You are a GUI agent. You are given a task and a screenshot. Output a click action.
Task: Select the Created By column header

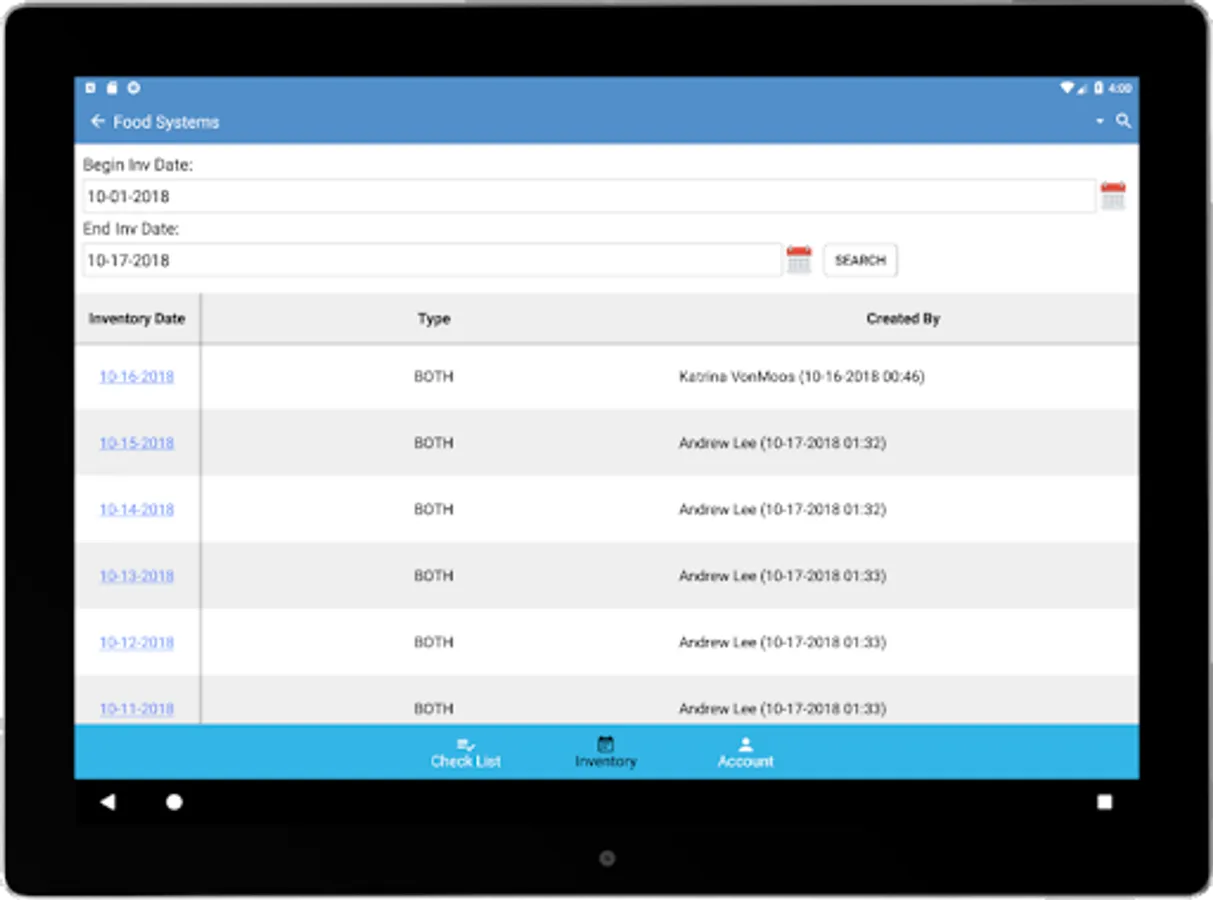coord(903,319)
